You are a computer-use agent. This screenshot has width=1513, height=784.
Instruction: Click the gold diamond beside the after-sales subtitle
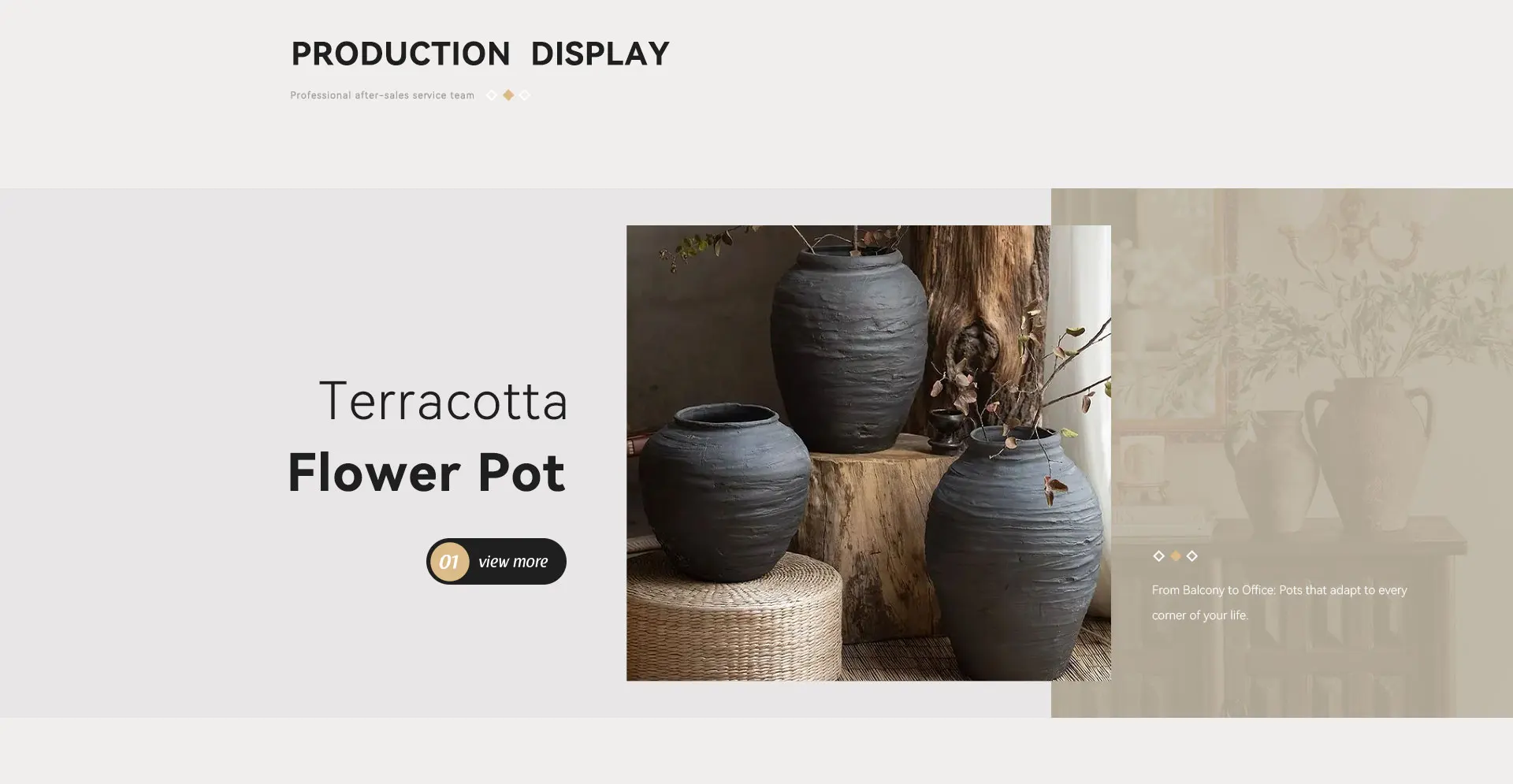(x=508, y=95)
